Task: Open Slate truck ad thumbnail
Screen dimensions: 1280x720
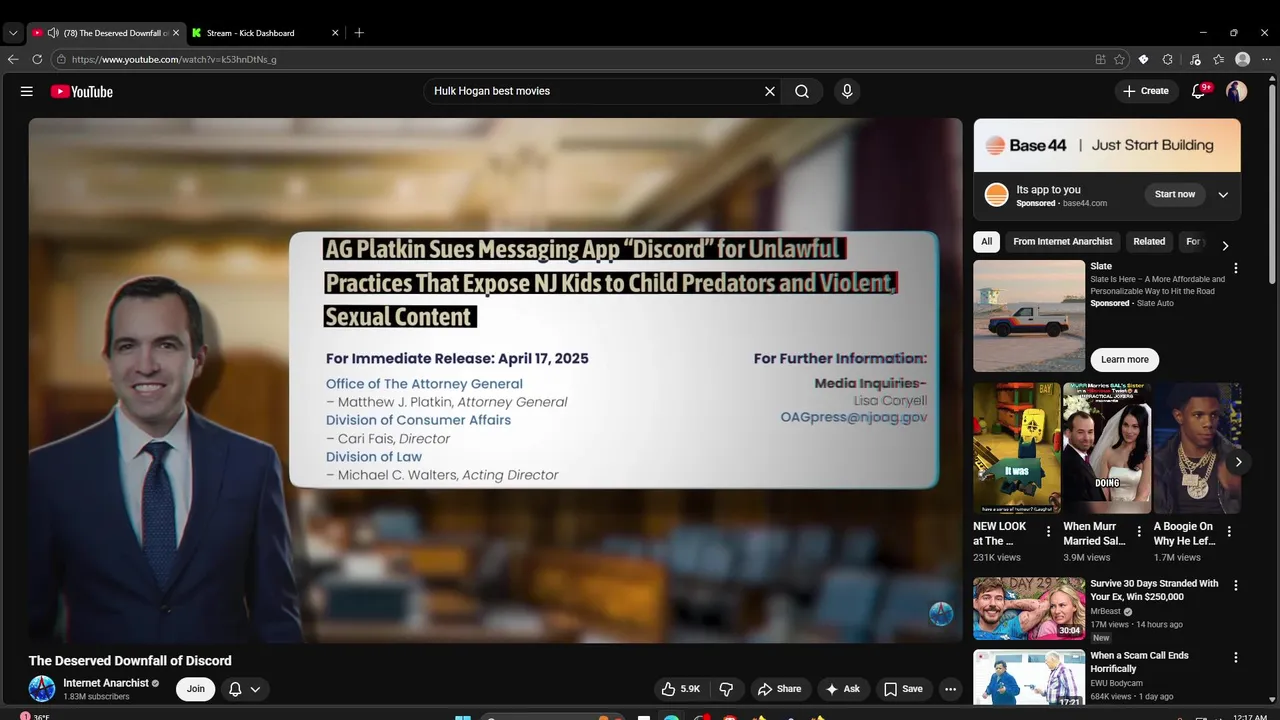Action: tap(1029, 316)
